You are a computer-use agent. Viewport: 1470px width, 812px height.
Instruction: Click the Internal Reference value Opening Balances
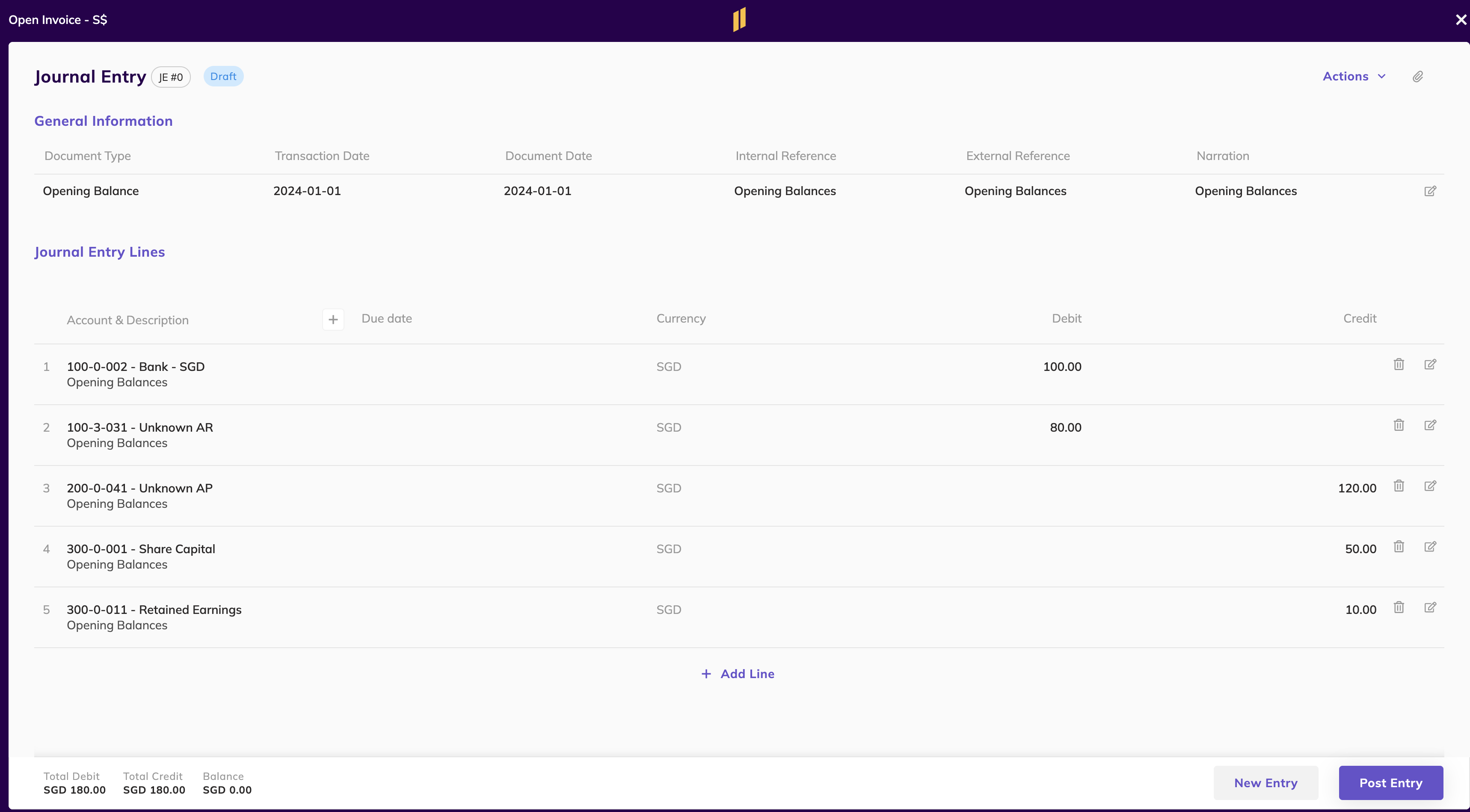(785, 191)
